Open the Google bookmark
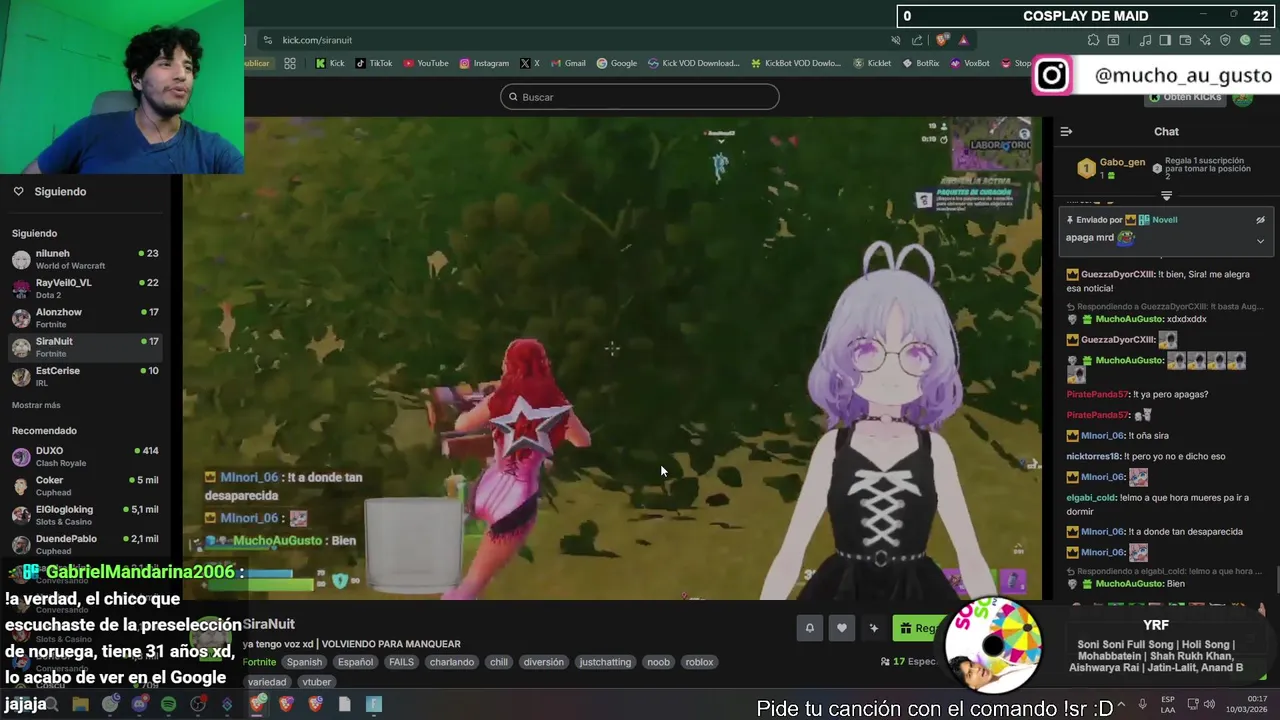The height and width of the screenshot is (720, 1280). (x=617, y=63)
